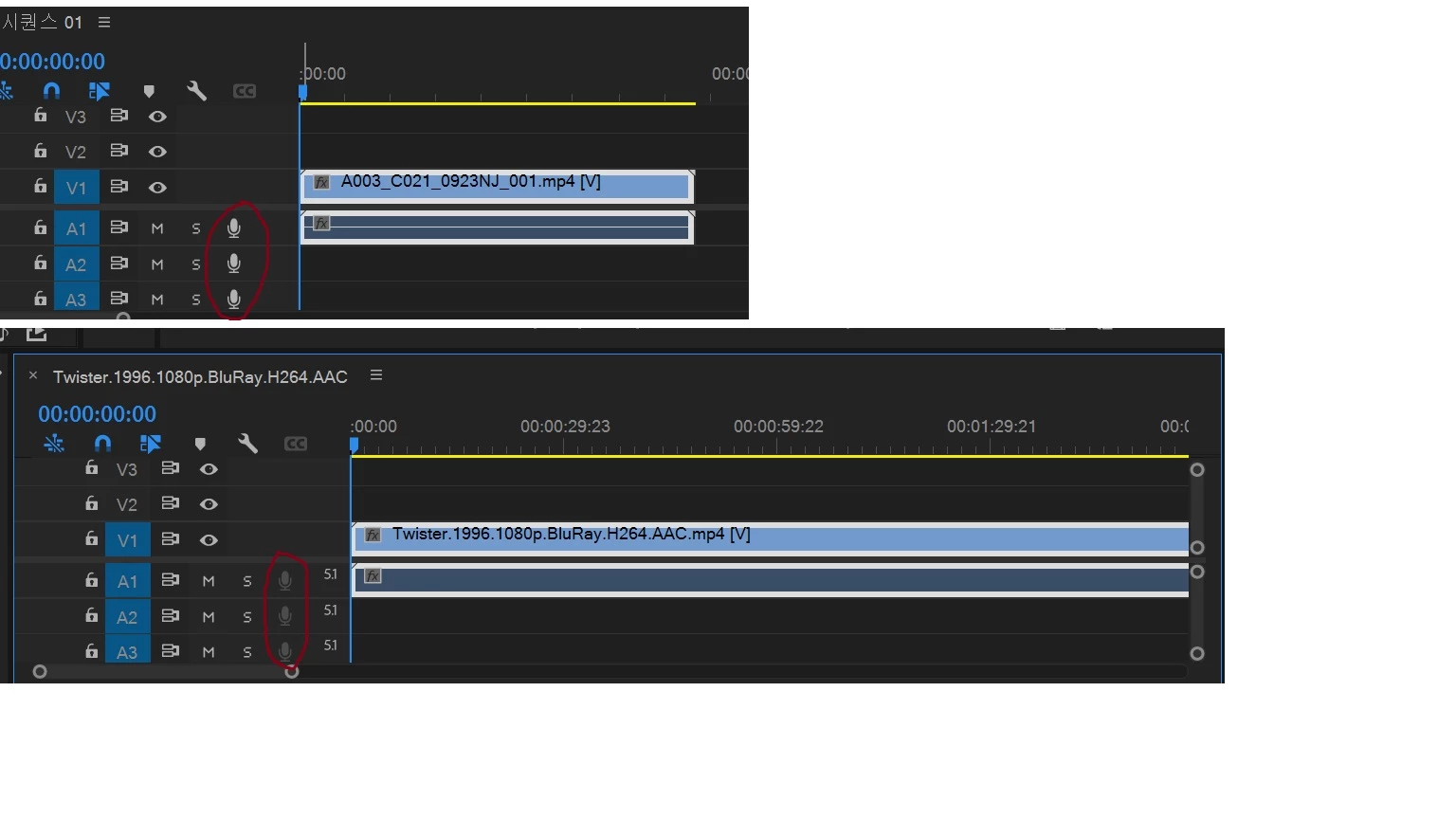Viewport: 1456px width, 819px height.
Task: Add a marker in the Twister timeline
Action: (200, 444)
